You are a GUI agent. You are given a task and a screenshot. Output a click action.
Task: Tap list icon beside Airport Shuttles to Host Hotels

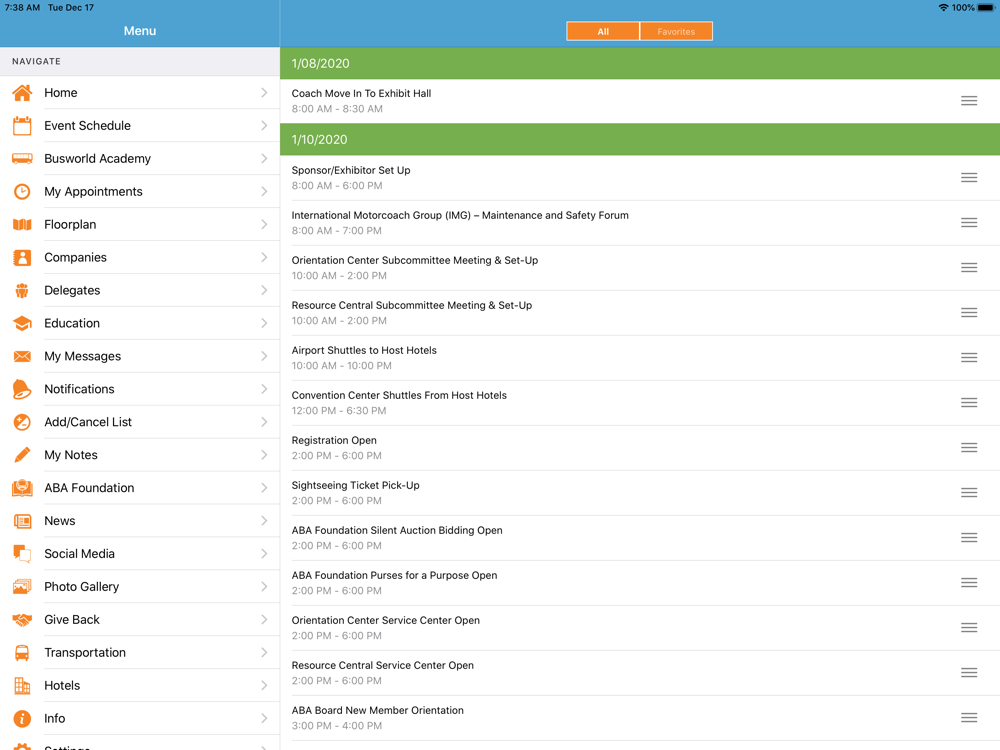(969, 357)
